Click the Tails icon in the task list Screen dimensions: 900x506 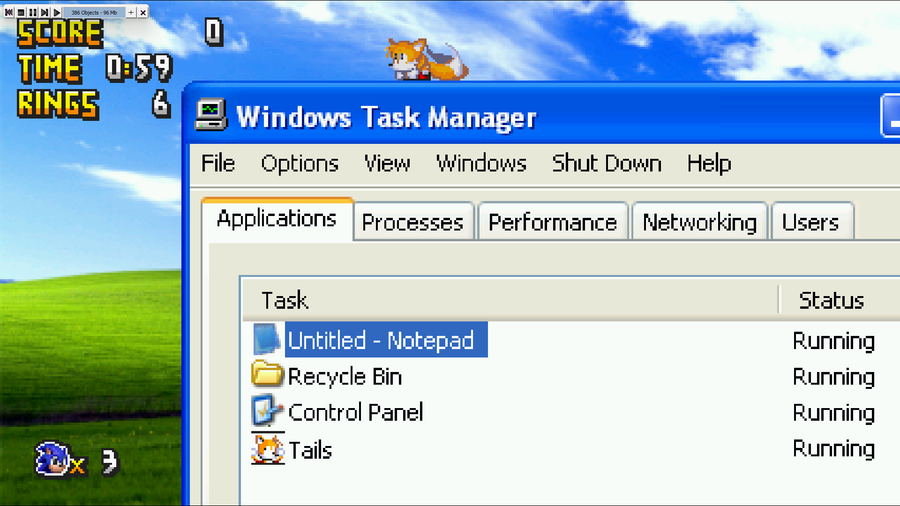tap(267, 449)
